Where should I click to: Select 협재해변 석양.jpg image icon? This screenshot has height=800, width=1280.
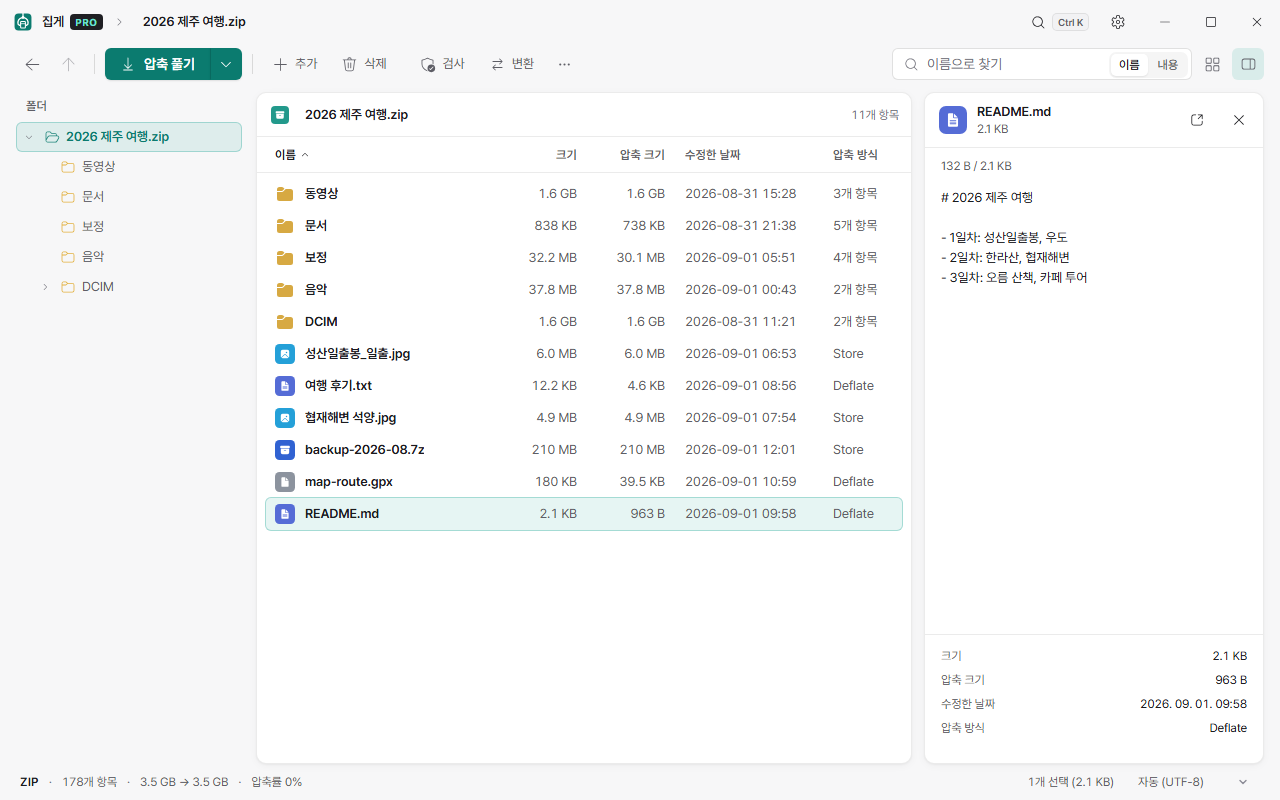pos(285,418)
